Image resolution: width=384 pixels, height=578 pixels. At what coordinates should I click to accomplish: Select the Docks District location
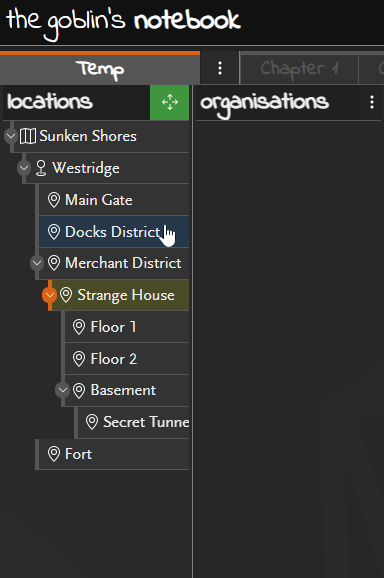(114, 232)
